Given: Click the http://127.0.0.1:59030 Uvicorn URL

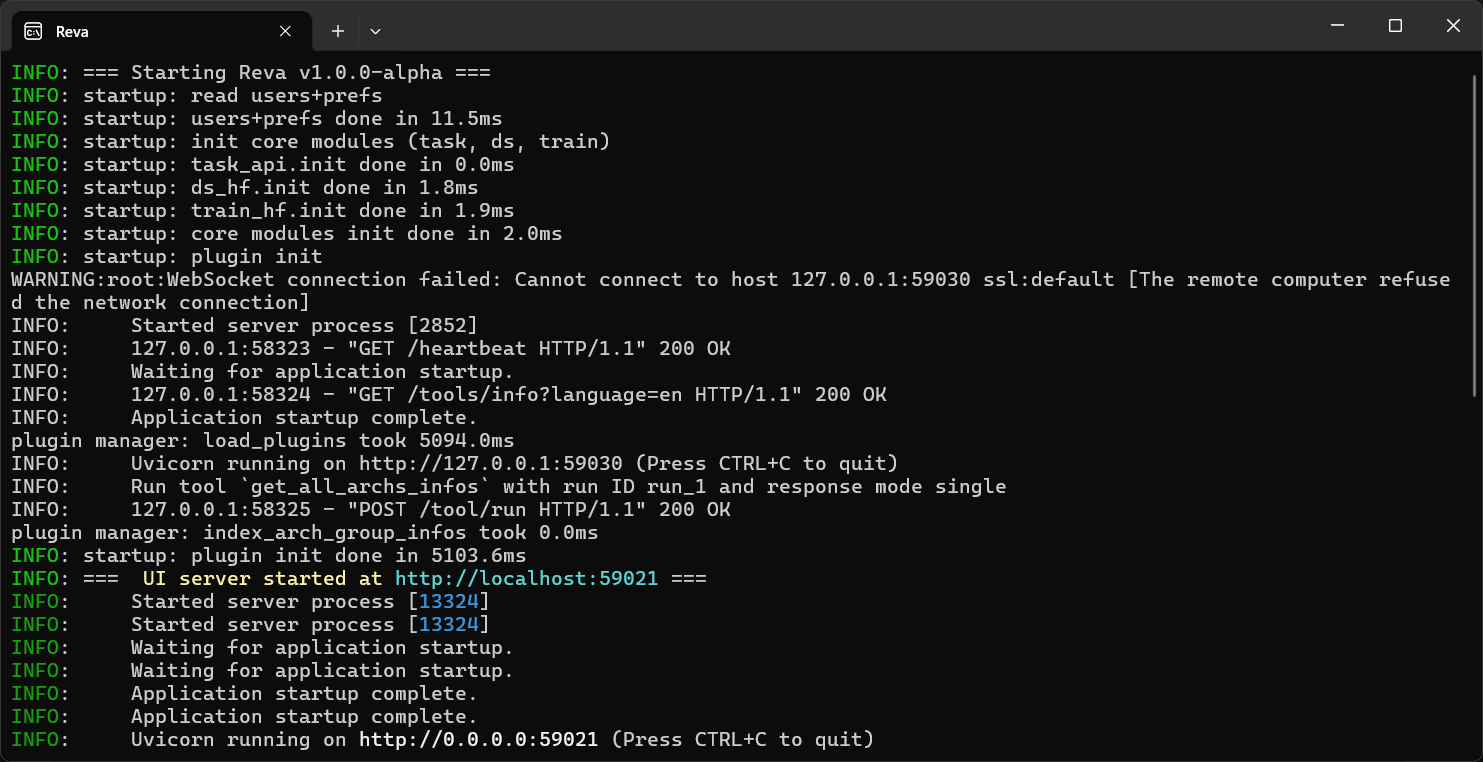Looking at the screenshot, I should coord(491,464).
